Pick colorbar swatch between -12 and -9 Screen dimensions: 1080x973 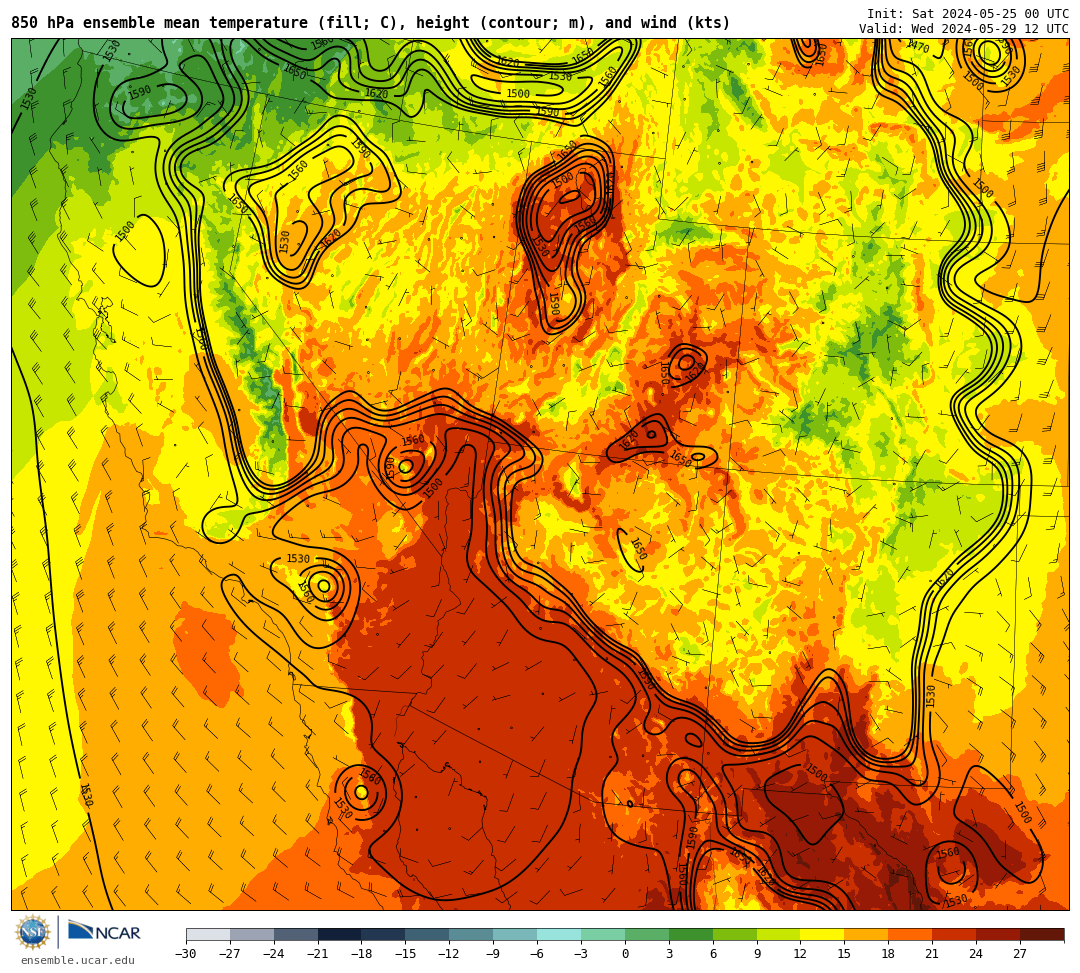tap(472, 934)
